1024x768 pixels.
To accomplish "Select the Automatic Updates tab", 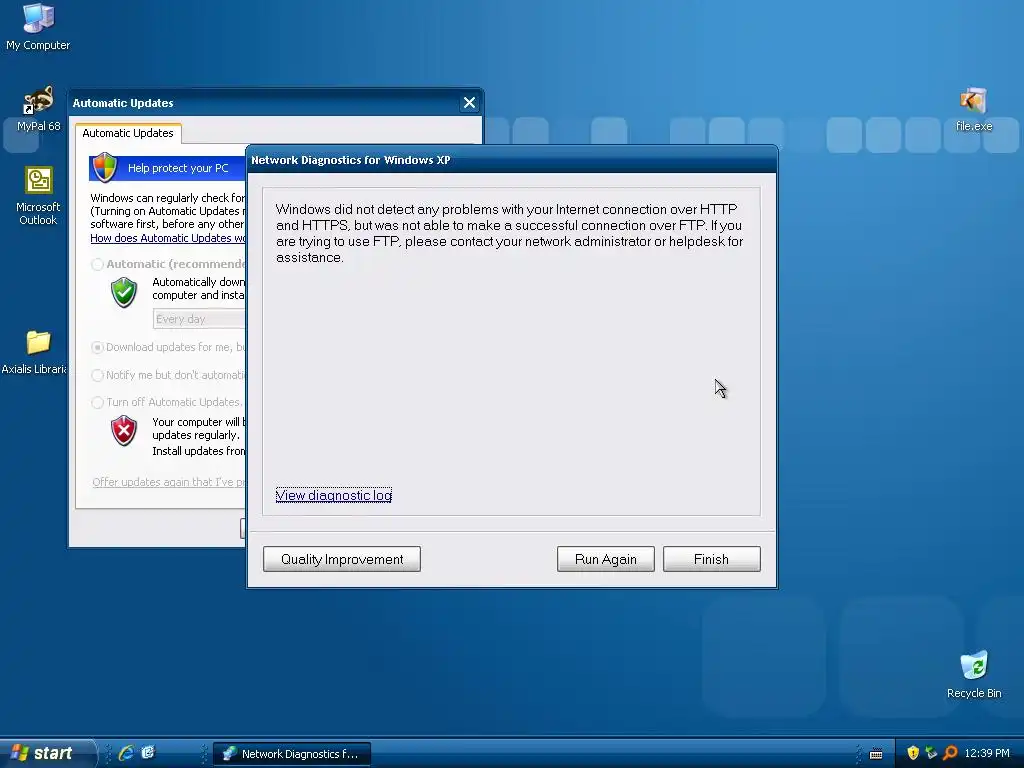I will coord(128,133).
